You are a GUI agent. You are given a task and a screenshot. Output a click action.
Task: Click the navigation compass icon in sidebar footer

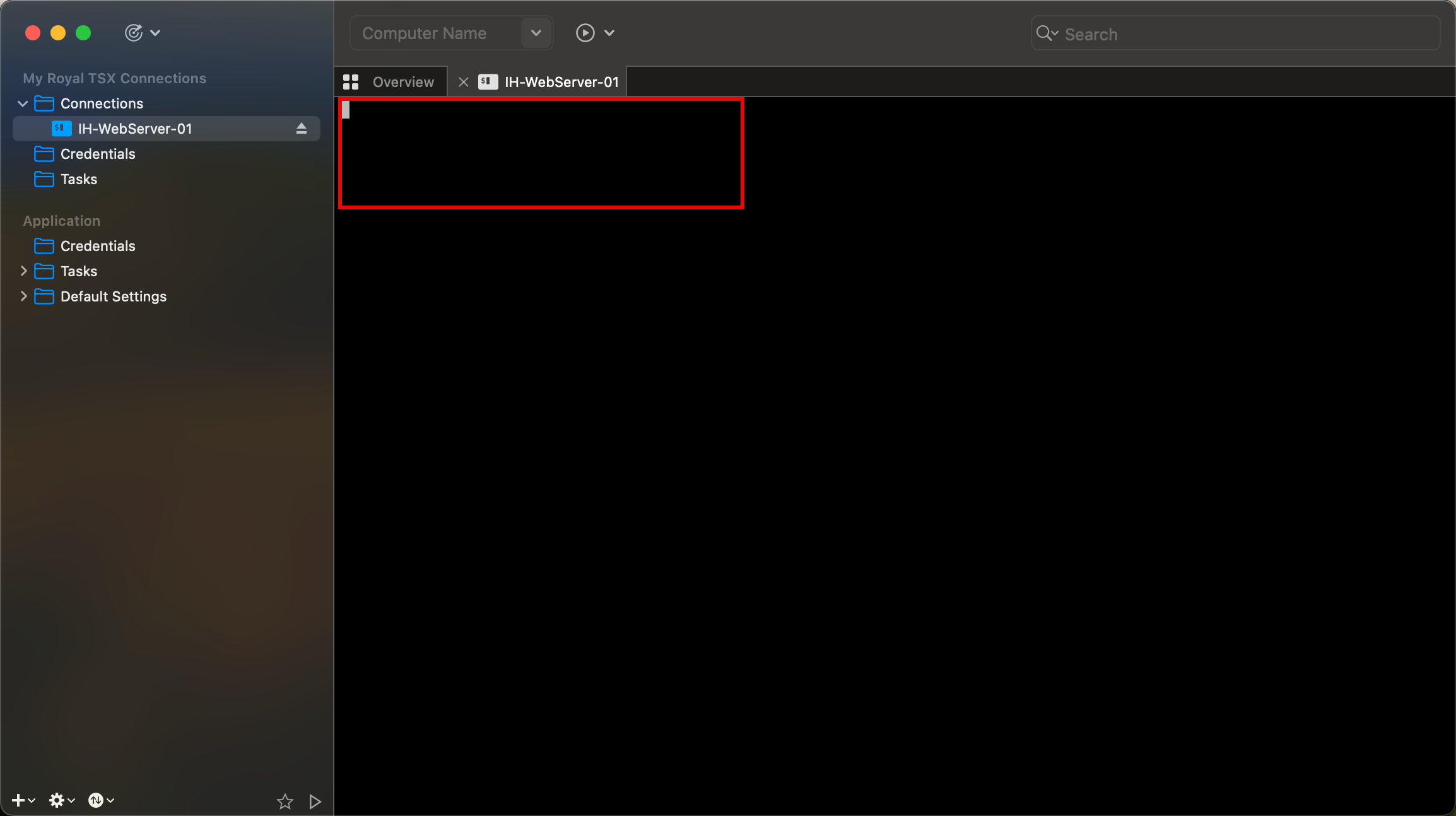pos(96,800)
